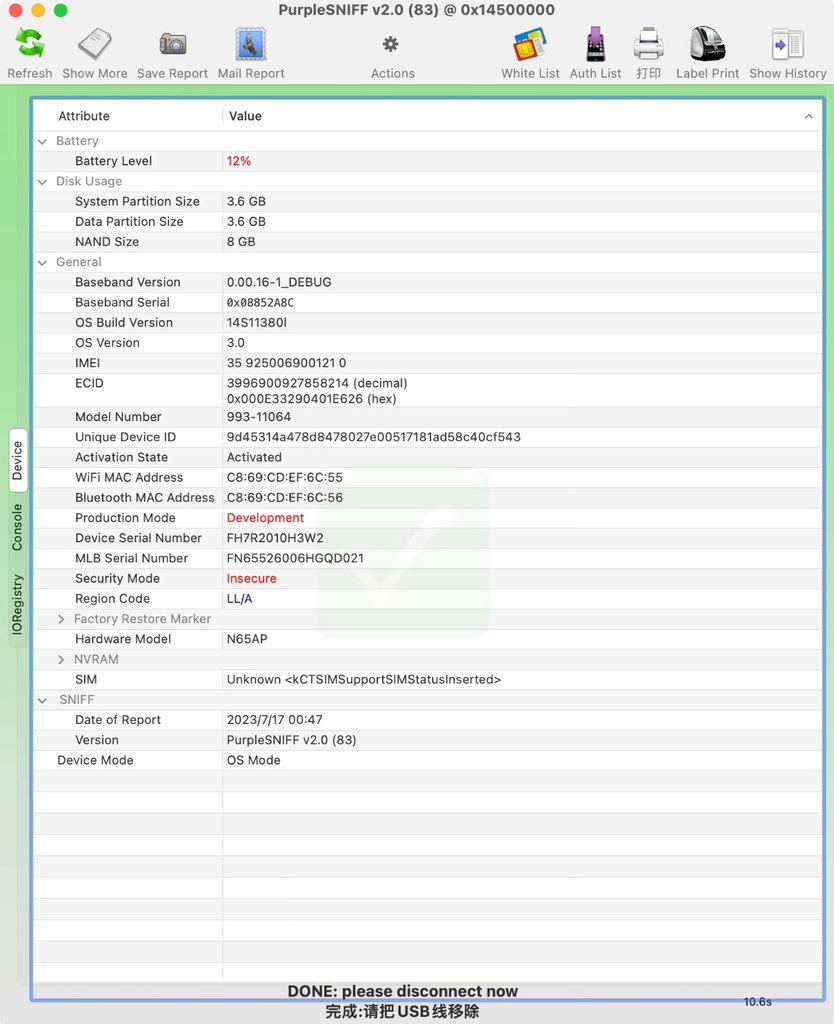The image size is (834, 1024).
Task: Switch to the Console side tab
Action: pos(18,527)
